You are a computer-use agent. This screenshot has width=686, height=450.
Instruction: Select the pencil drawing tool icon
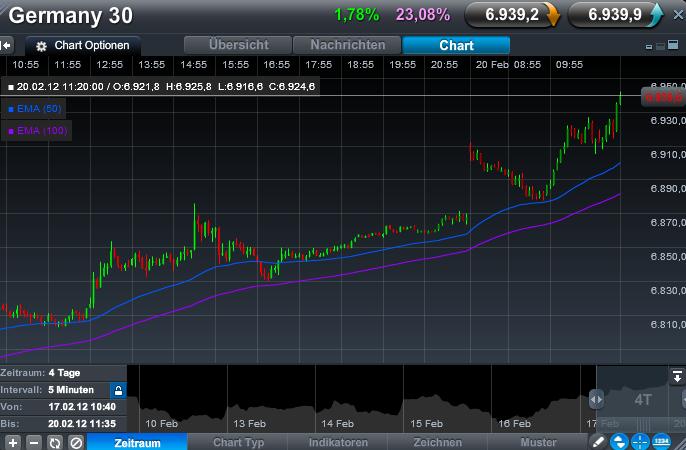coord(598,442)
